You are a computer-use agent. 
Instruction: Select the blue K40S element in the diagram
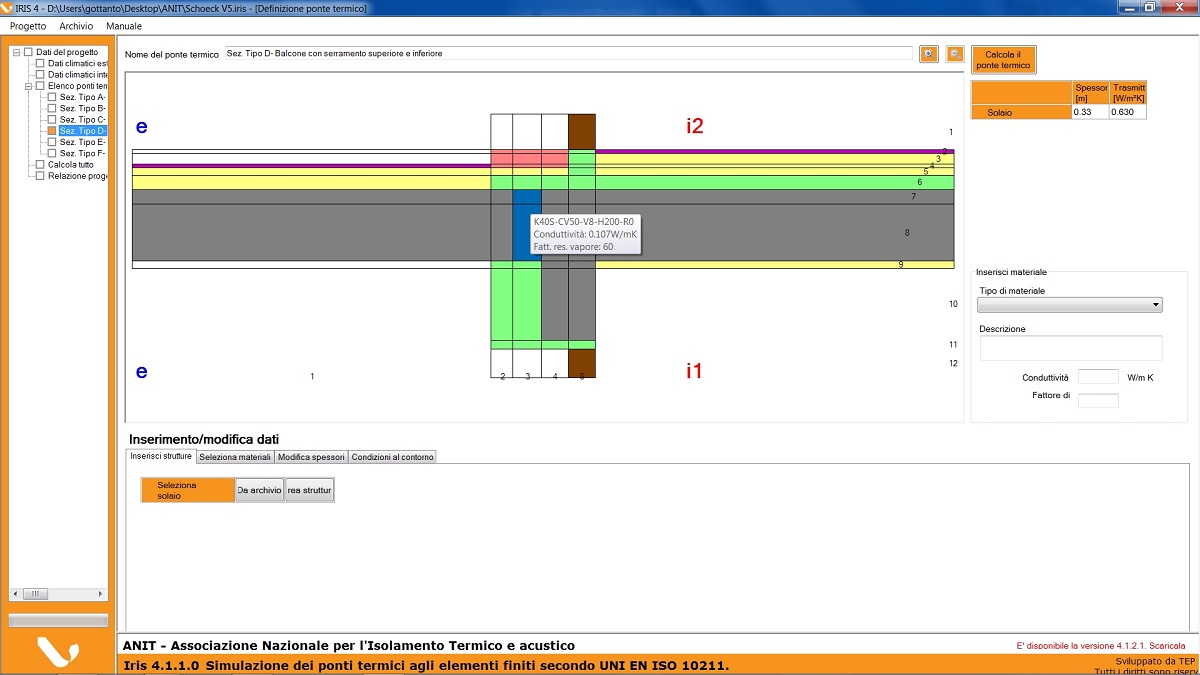526,225
